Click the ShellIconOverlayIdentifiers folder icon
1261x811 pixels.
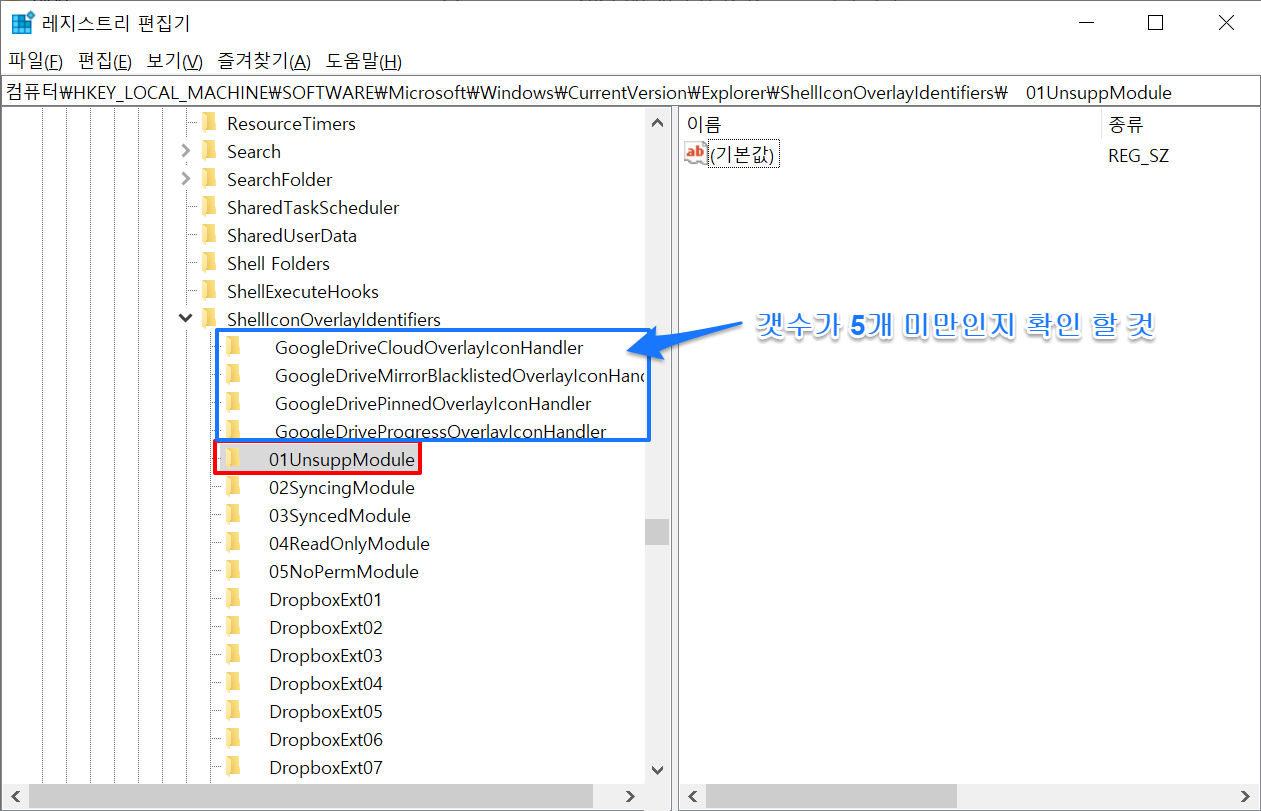(209, 319)
